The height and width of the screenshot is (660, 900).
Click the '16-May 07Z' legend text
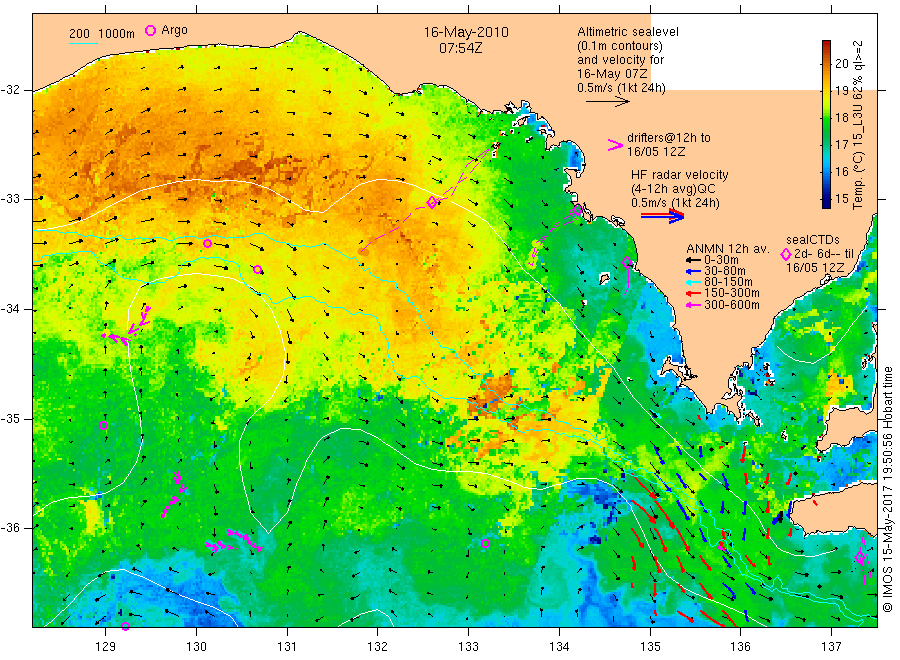pos(612,73)
